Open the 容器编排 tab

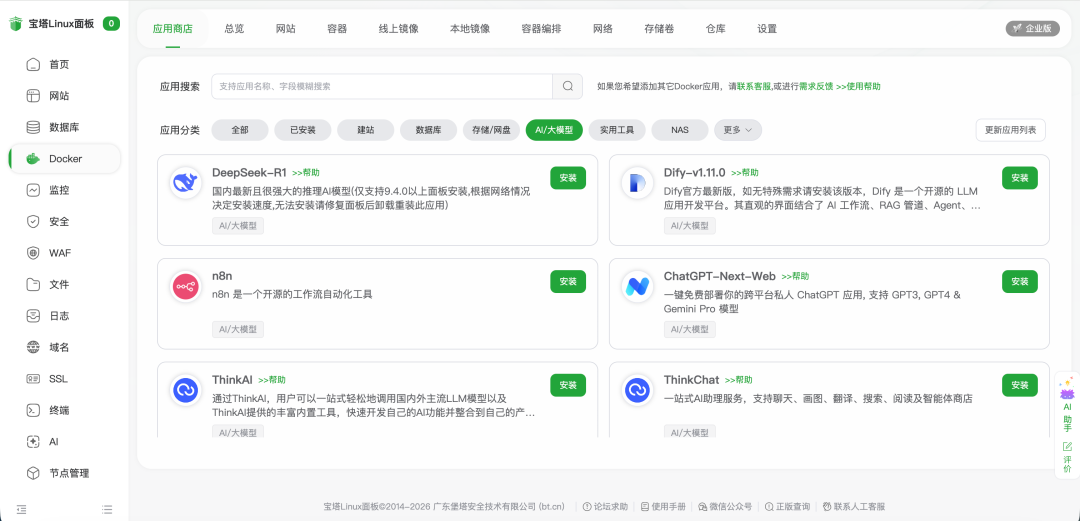click(541, 29)
